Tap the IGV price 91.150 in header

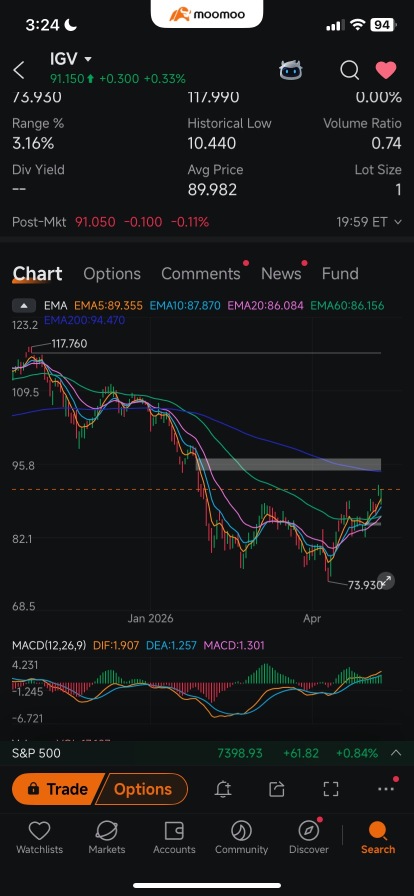(x=67, y=79)
